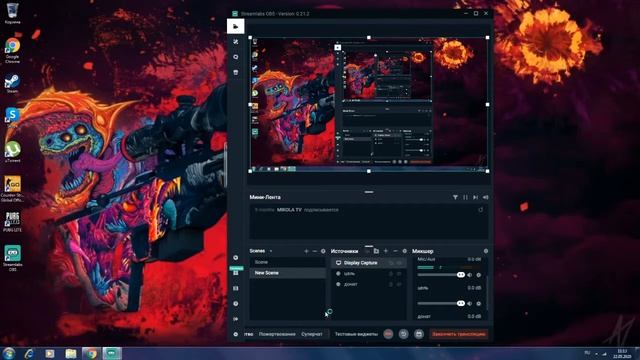The height and width of the screenshot is (360, 640).
Task: Open Chrome from the taskbar
Action: pos(91,353)
